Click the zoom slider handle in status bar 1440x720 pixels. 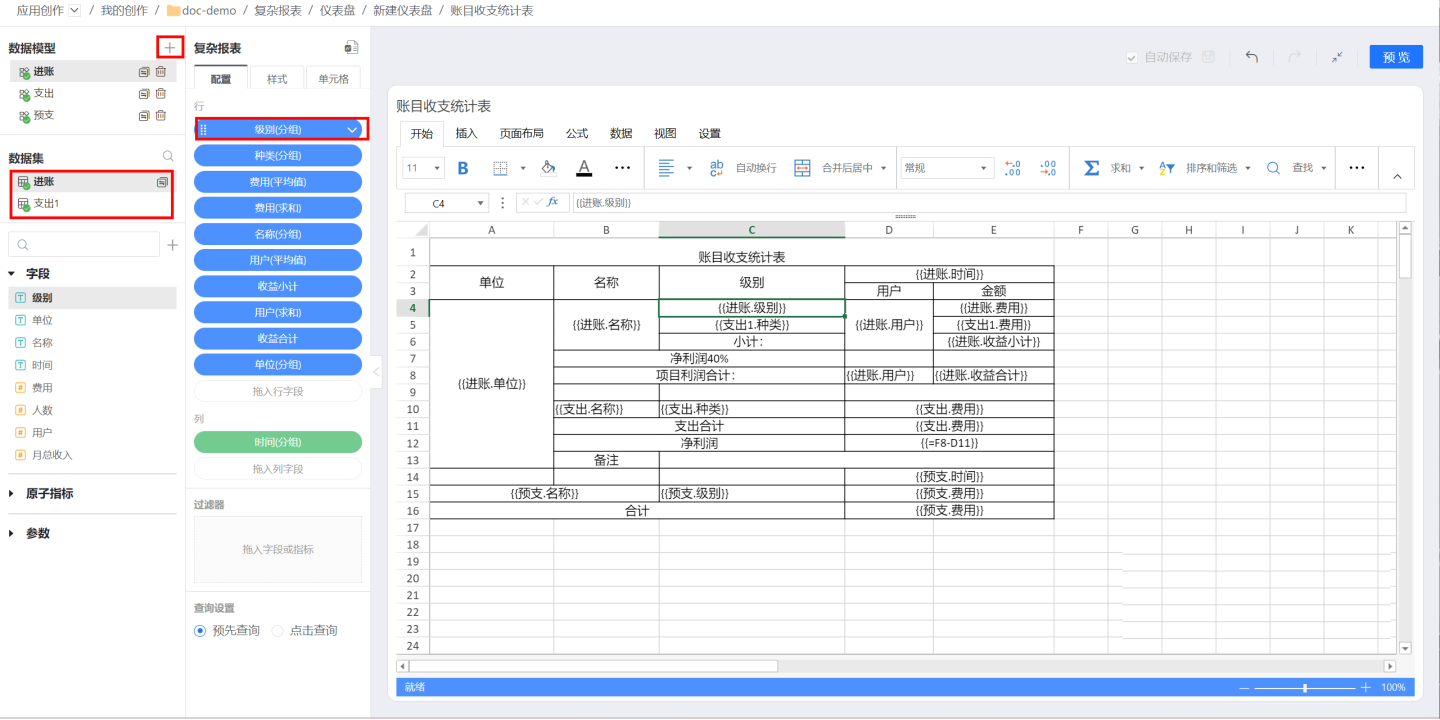(1305, 688)
